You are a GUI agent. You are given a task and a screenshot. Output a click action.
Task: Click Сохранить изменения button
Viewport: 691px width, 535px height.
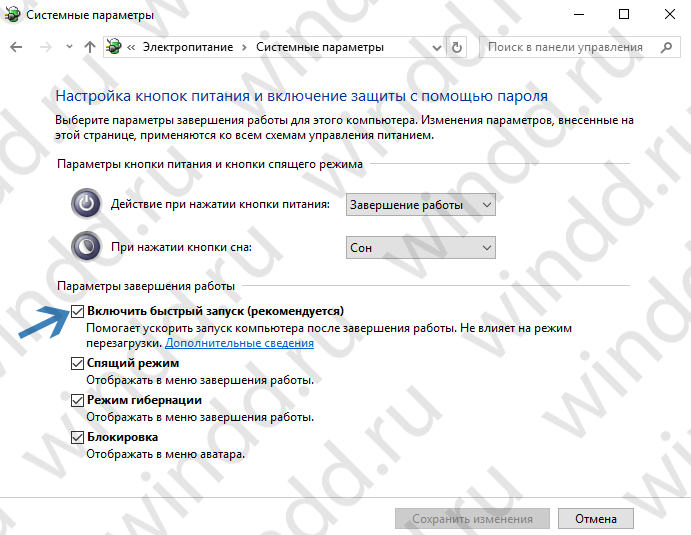point(472,519)
